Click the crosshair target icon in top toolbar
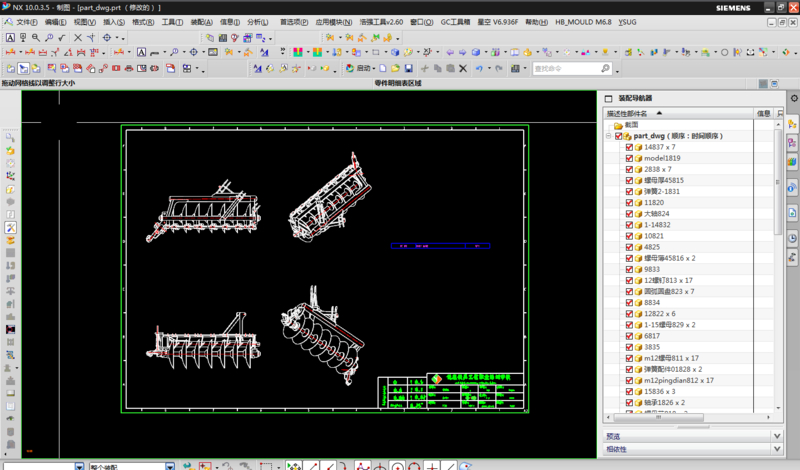The height and width of the screenshot is (470, 800). [x=107, y=38]
